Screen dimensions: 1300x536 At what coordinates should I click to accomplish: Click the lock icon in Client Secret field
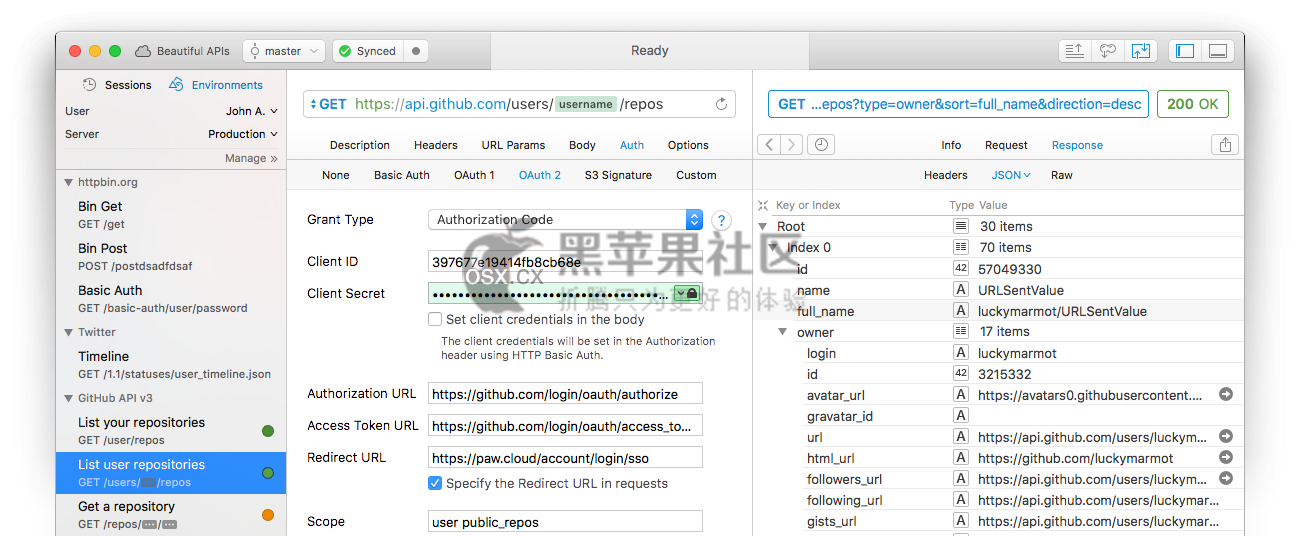pyautogui.click(x=692, y=293)
